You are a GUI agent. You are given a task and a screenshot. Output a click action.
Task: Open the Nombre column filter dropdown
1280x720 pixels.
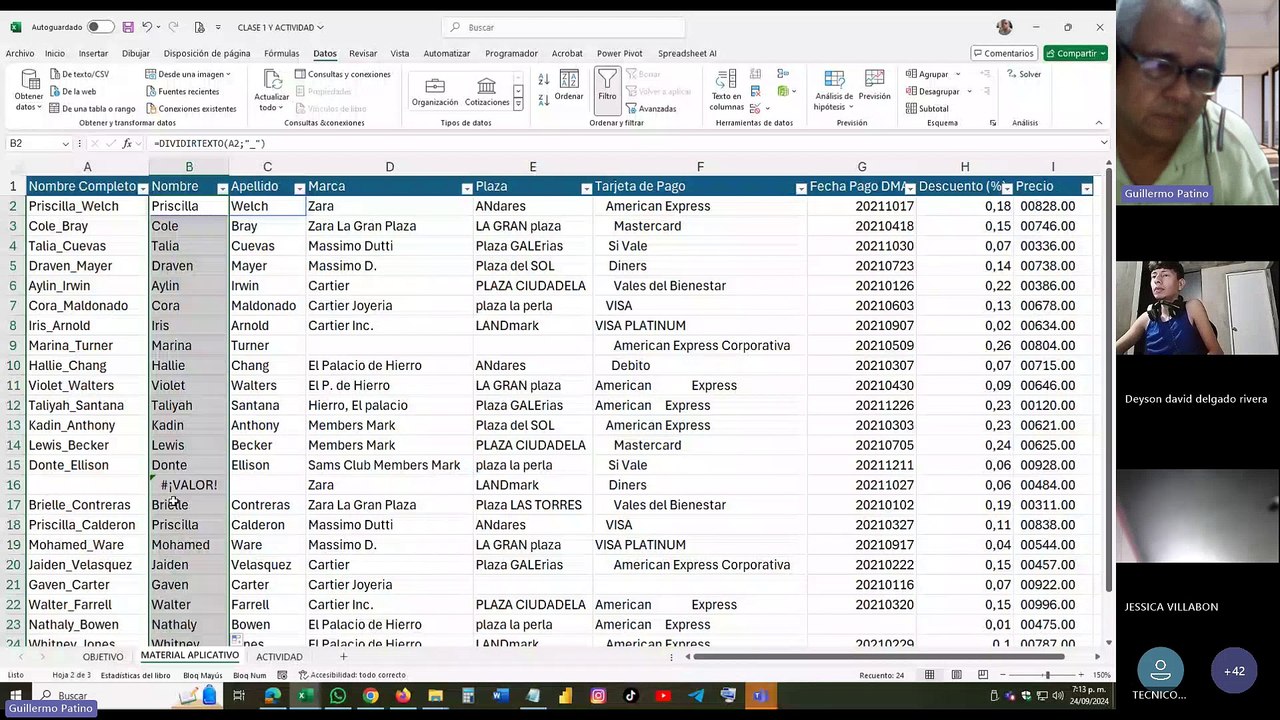click(x=222, y=188)
